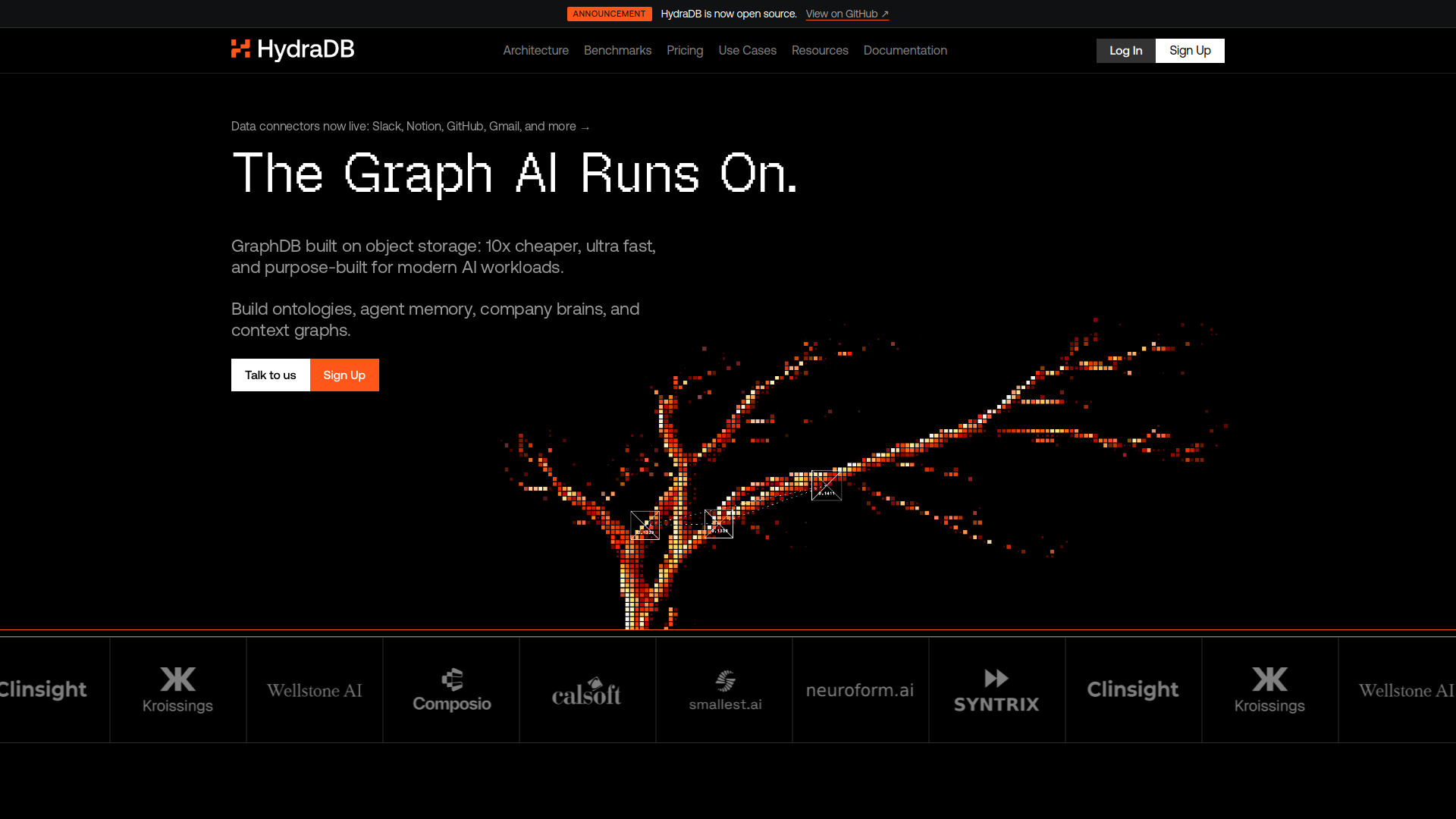Open the Resources navigation item
This screenshot has width=1456, height=819.
[x=820, y=51]
